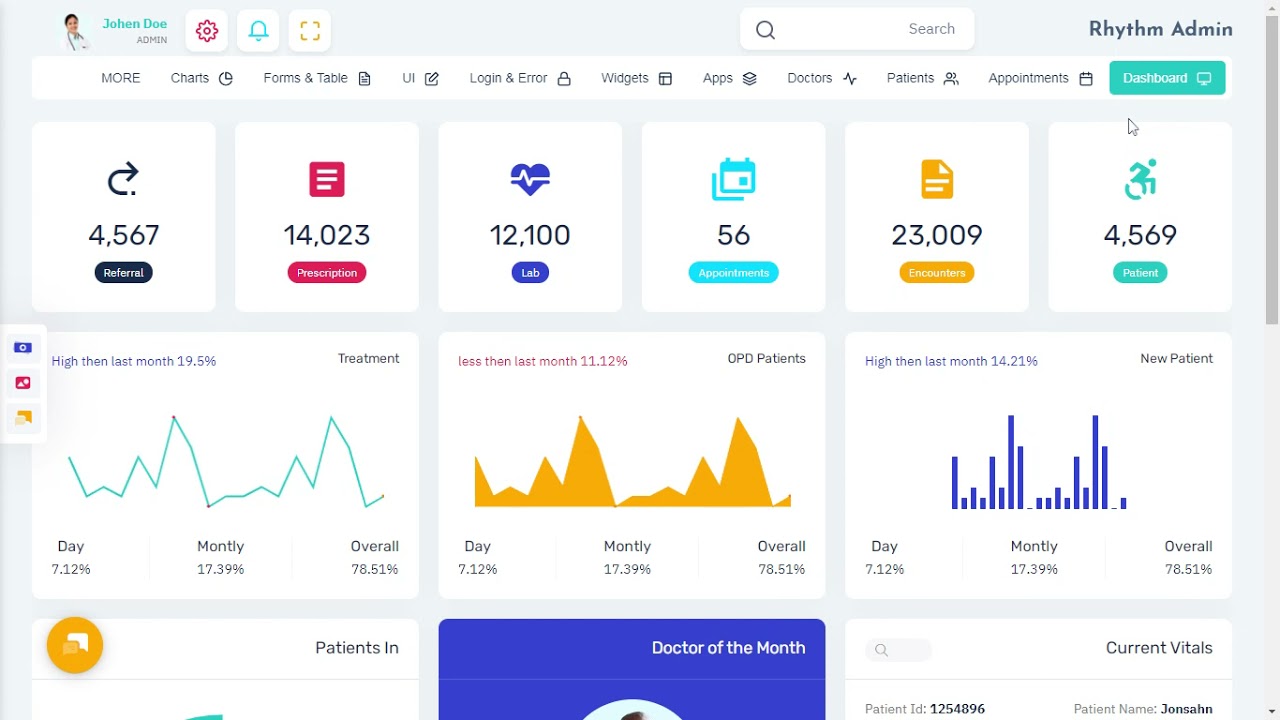Image resolution: width=1280 pixels, height=720 pixels.
Task: Click the Current Vitals search field
Action: click(x=898, y=650)
